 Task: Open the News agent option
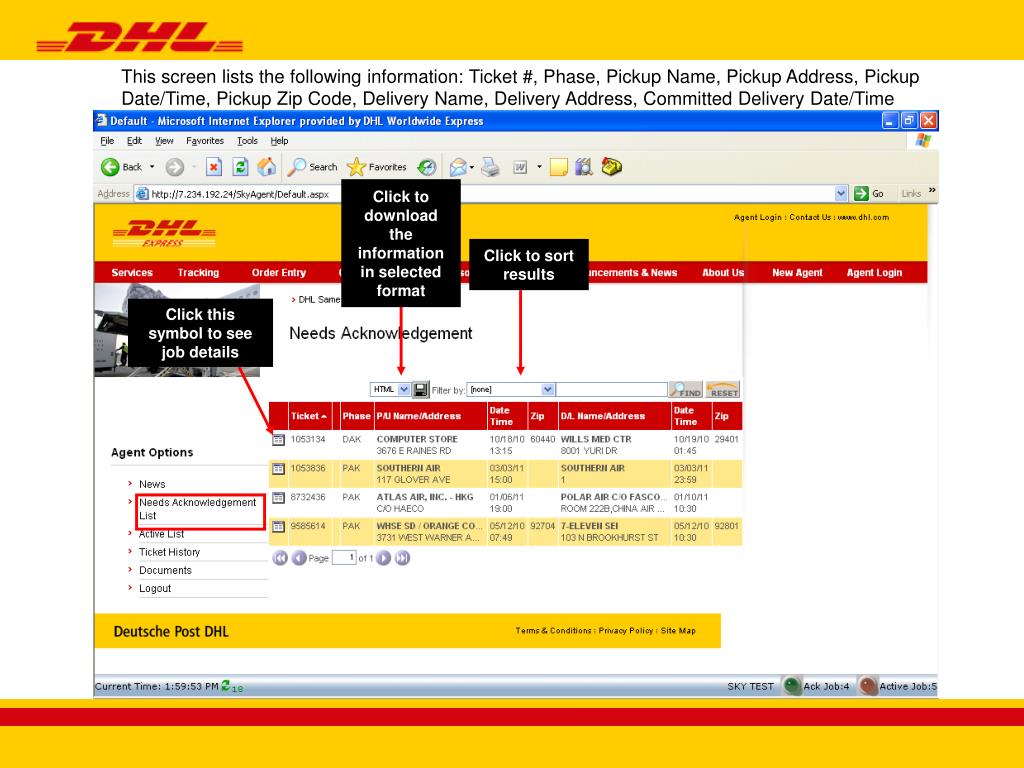point(152,485)
